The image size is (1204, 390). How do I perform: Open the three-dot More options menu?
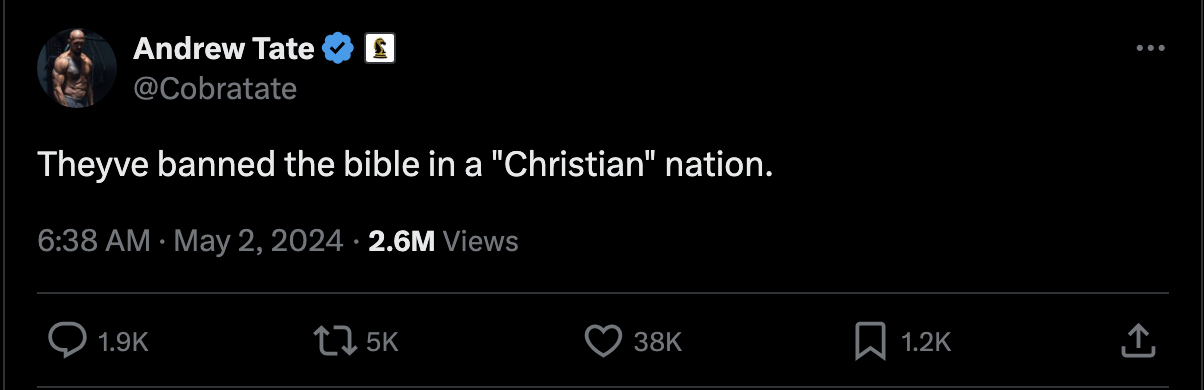click(1152, 48)
